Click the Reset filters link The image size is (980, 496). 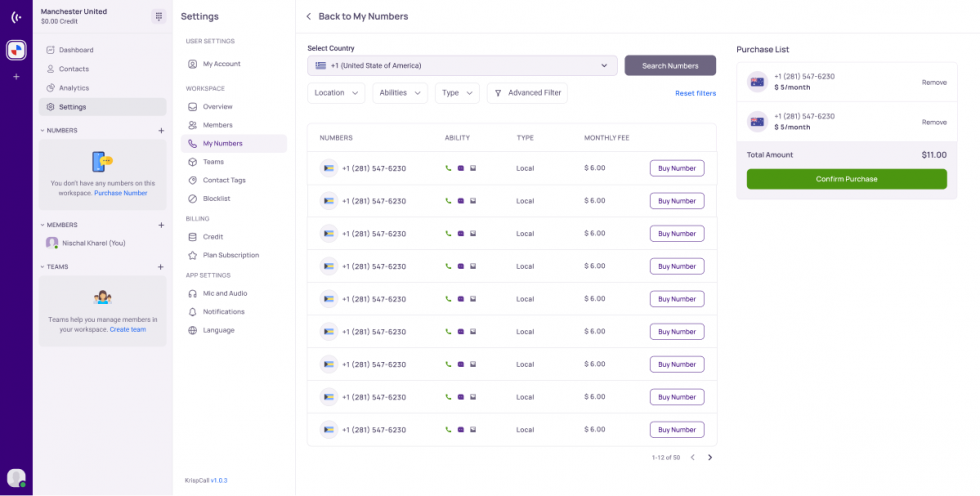695,93
